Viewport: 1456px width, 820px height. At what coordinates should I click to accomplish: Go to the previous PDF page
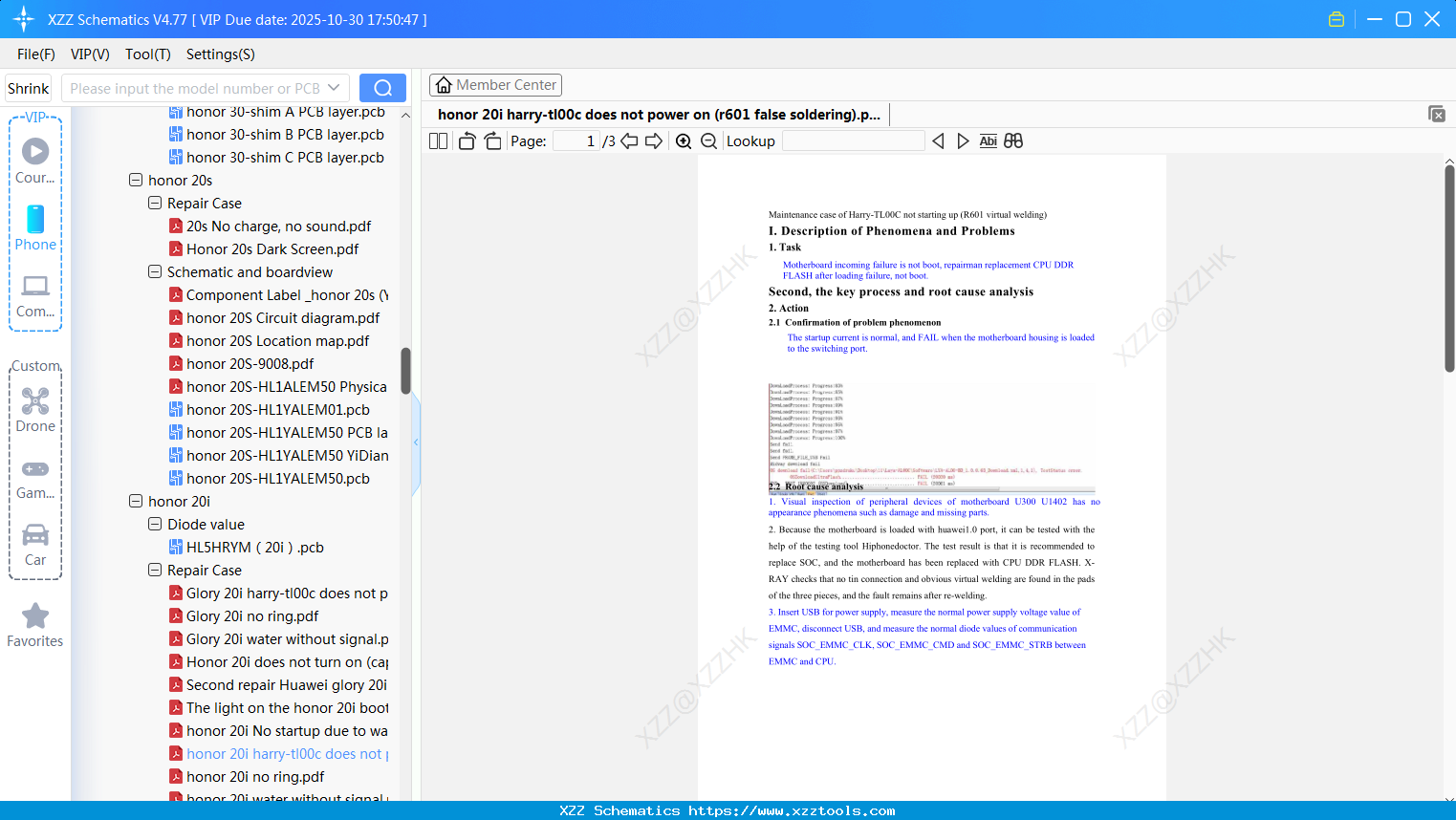(629, 141)
